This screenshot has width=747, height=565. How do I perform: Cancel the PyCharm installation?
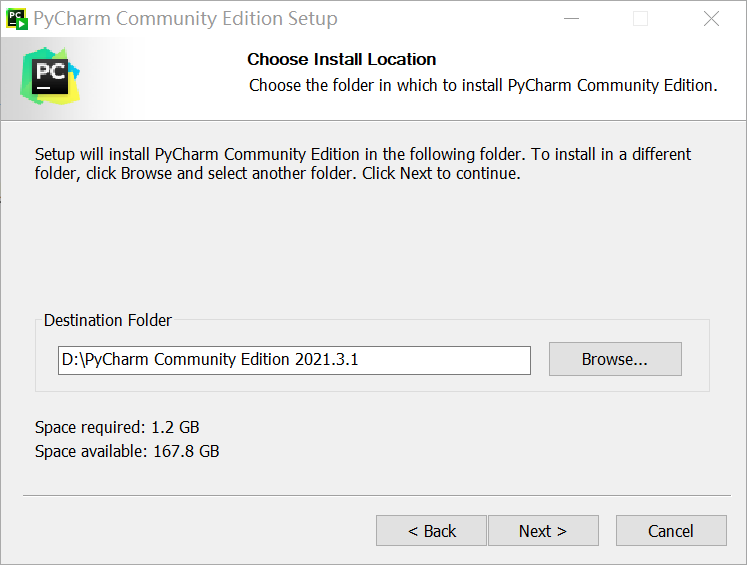coord(670,531)
